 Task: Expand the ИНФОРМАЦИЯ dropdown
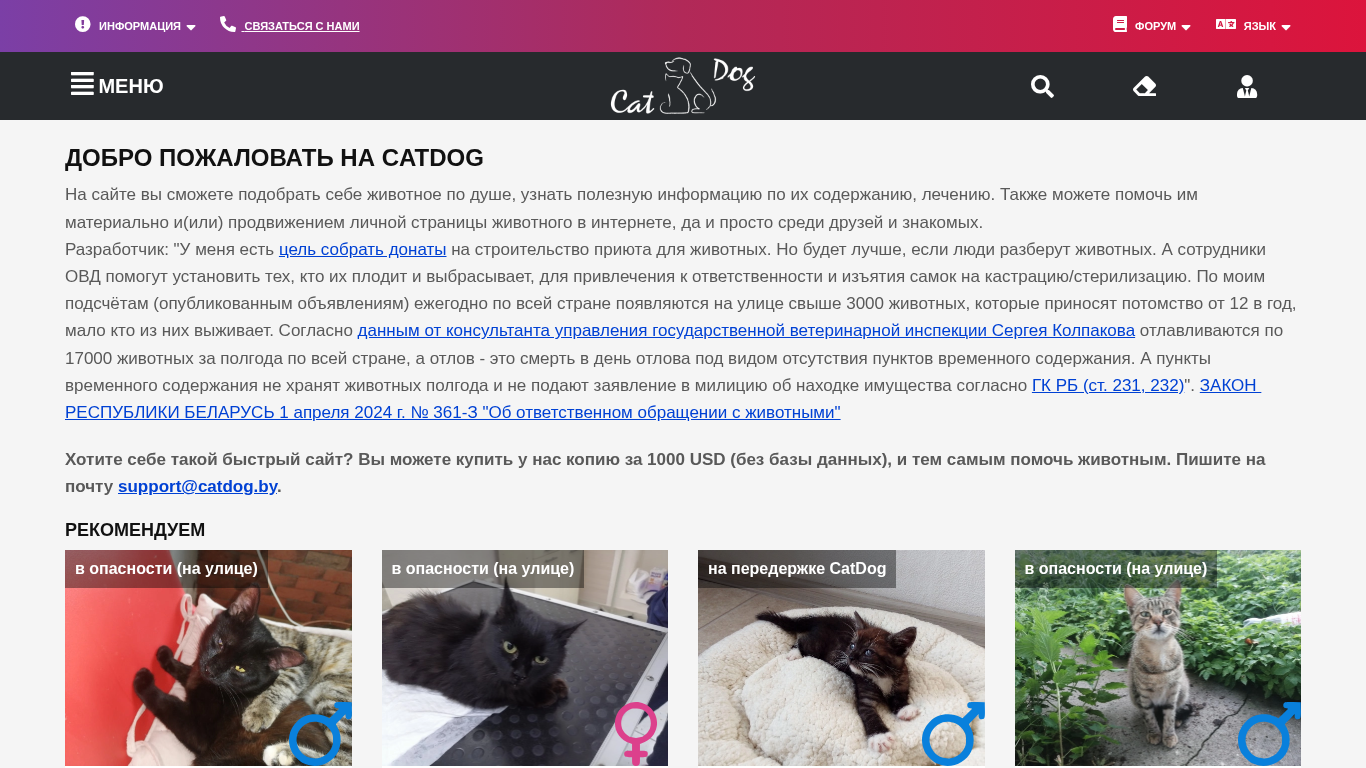[x=147, y=26]
